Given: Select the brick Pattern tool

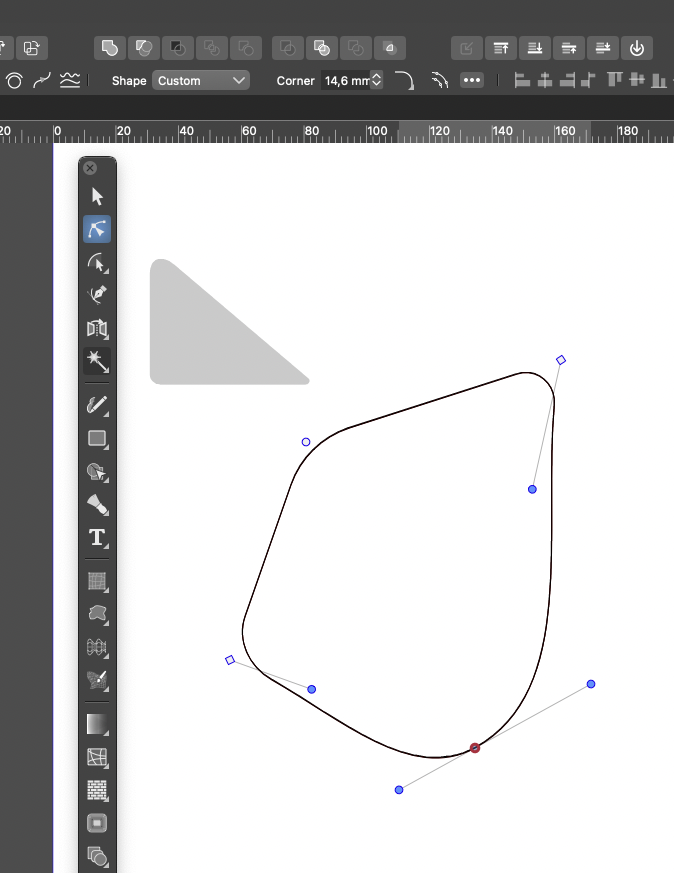Looking at the screenshot, I should (x=97, y=790).
